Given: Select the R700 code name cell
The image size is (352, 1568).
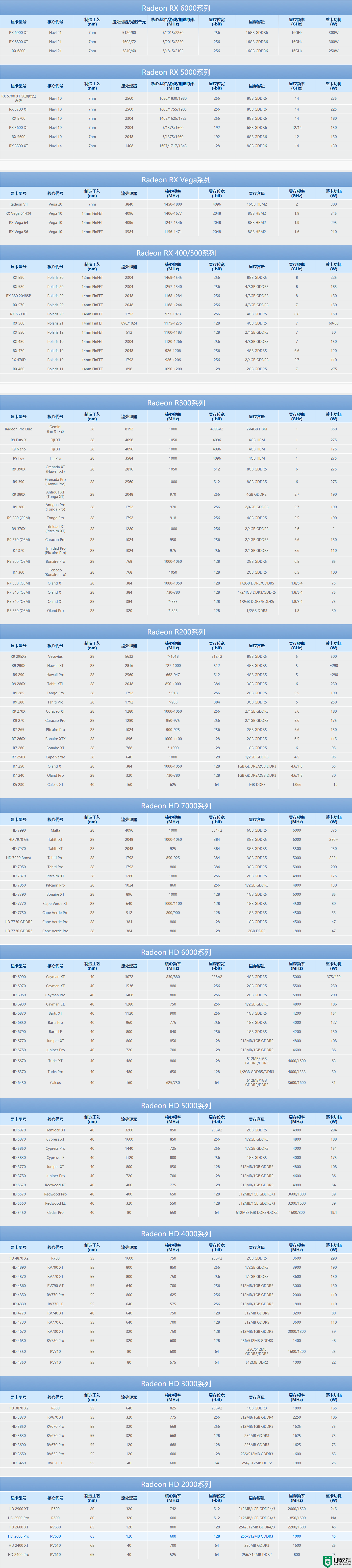Looking at the screenshot, I should tap(55, 1258).
